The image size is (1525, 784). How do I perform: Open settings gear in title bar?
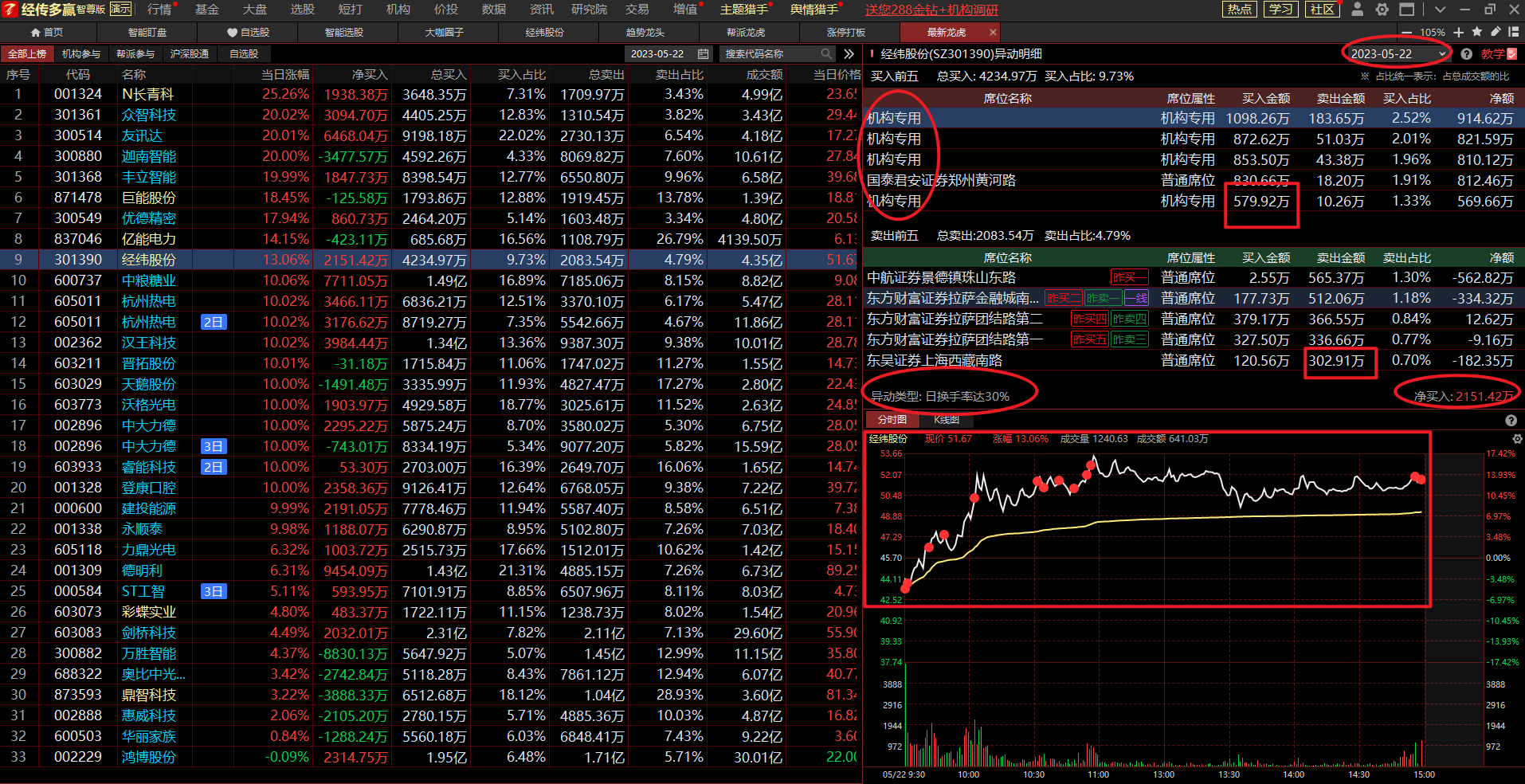pyautogui.click(x=1382, y=10)
